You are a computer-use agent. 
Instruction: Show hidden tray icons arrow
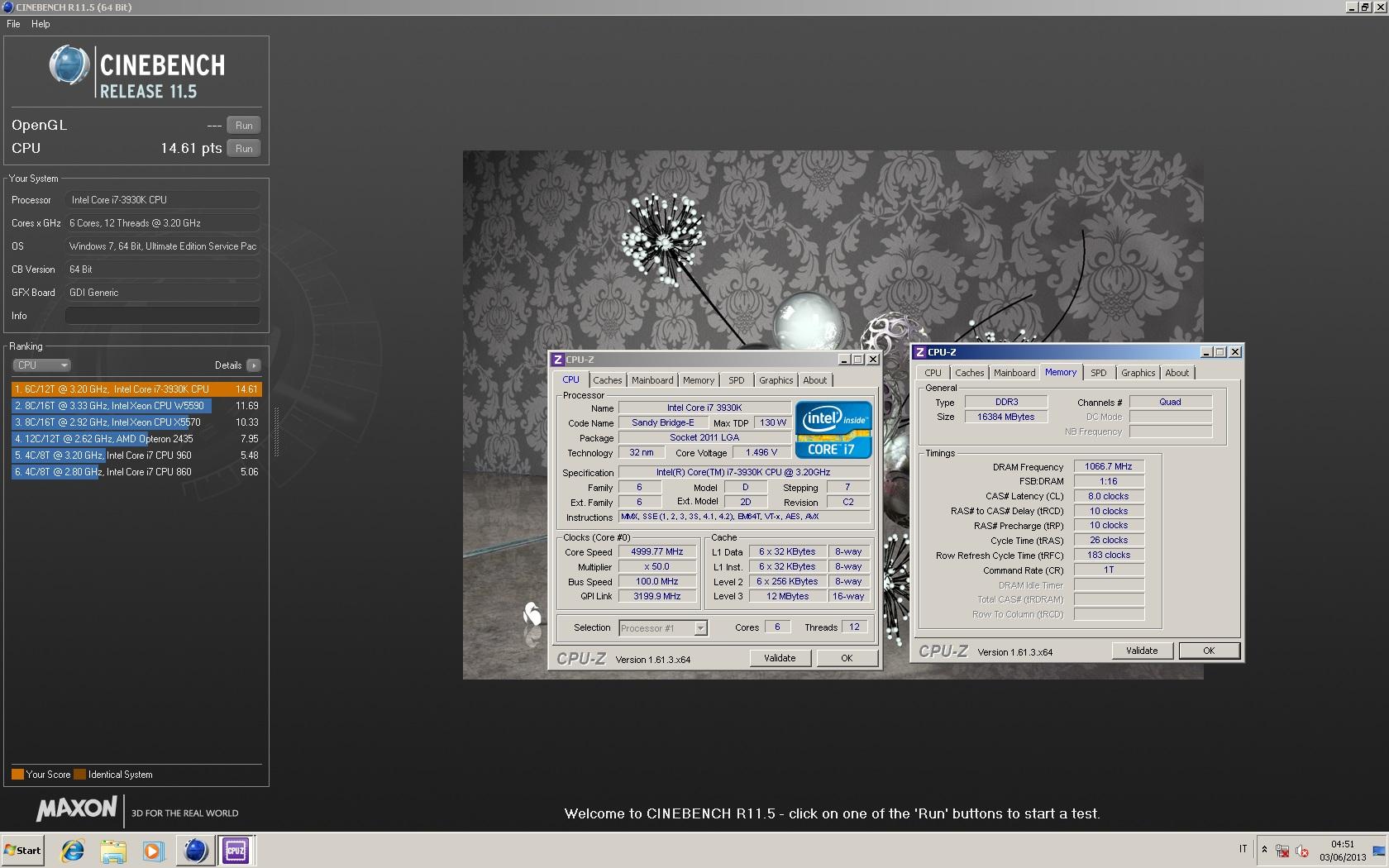pyautogui.click(x=1264, y=849)
